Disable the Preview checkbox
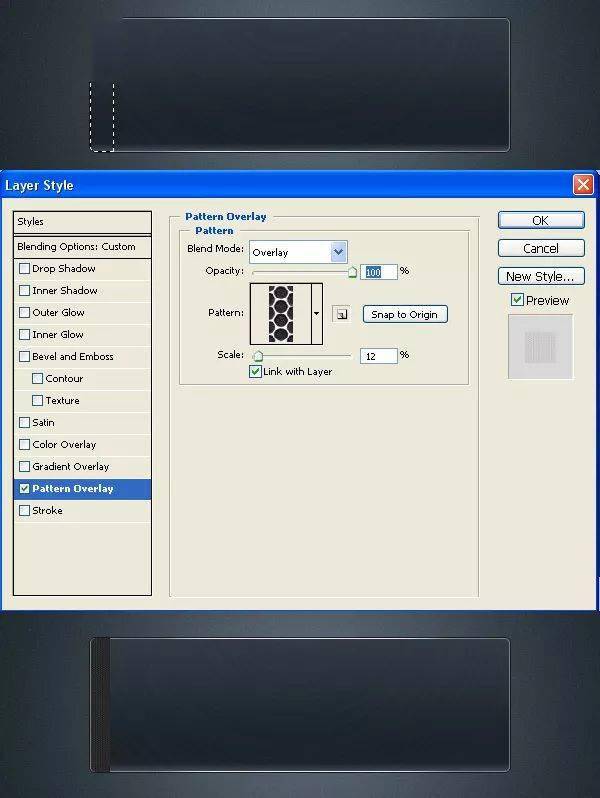600x798 pixels. [517, 300]
